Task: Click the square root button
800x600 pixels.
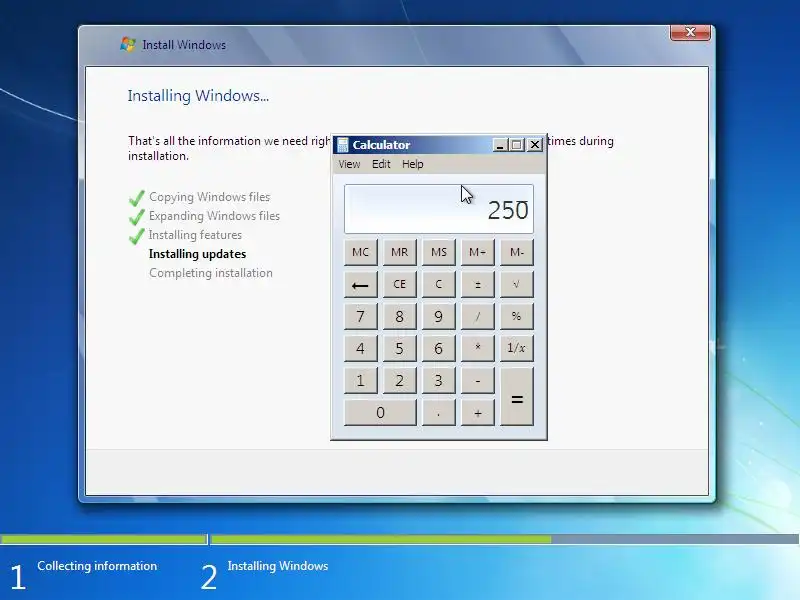Action: point(517,285)
